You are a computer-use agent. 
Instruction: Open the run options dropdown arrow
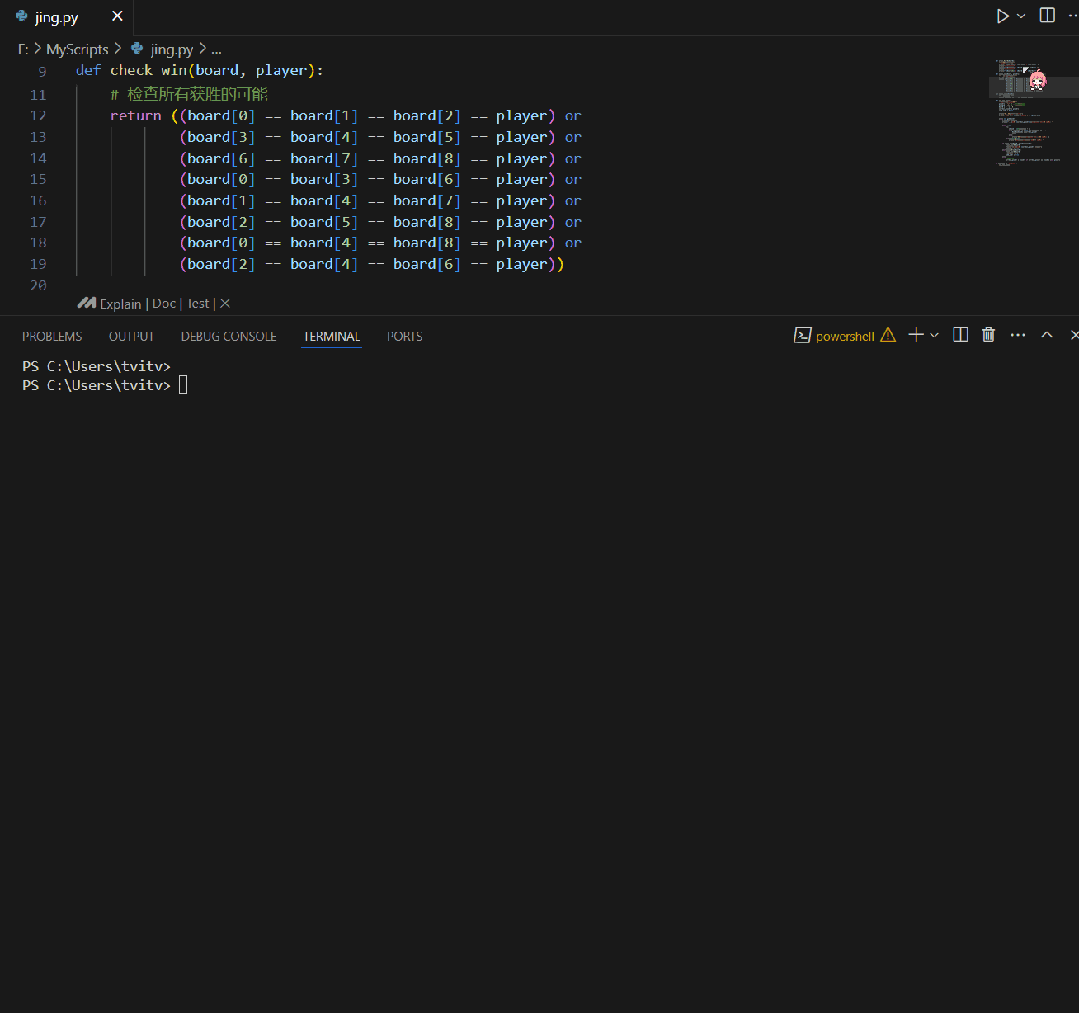click(1021, 16)
